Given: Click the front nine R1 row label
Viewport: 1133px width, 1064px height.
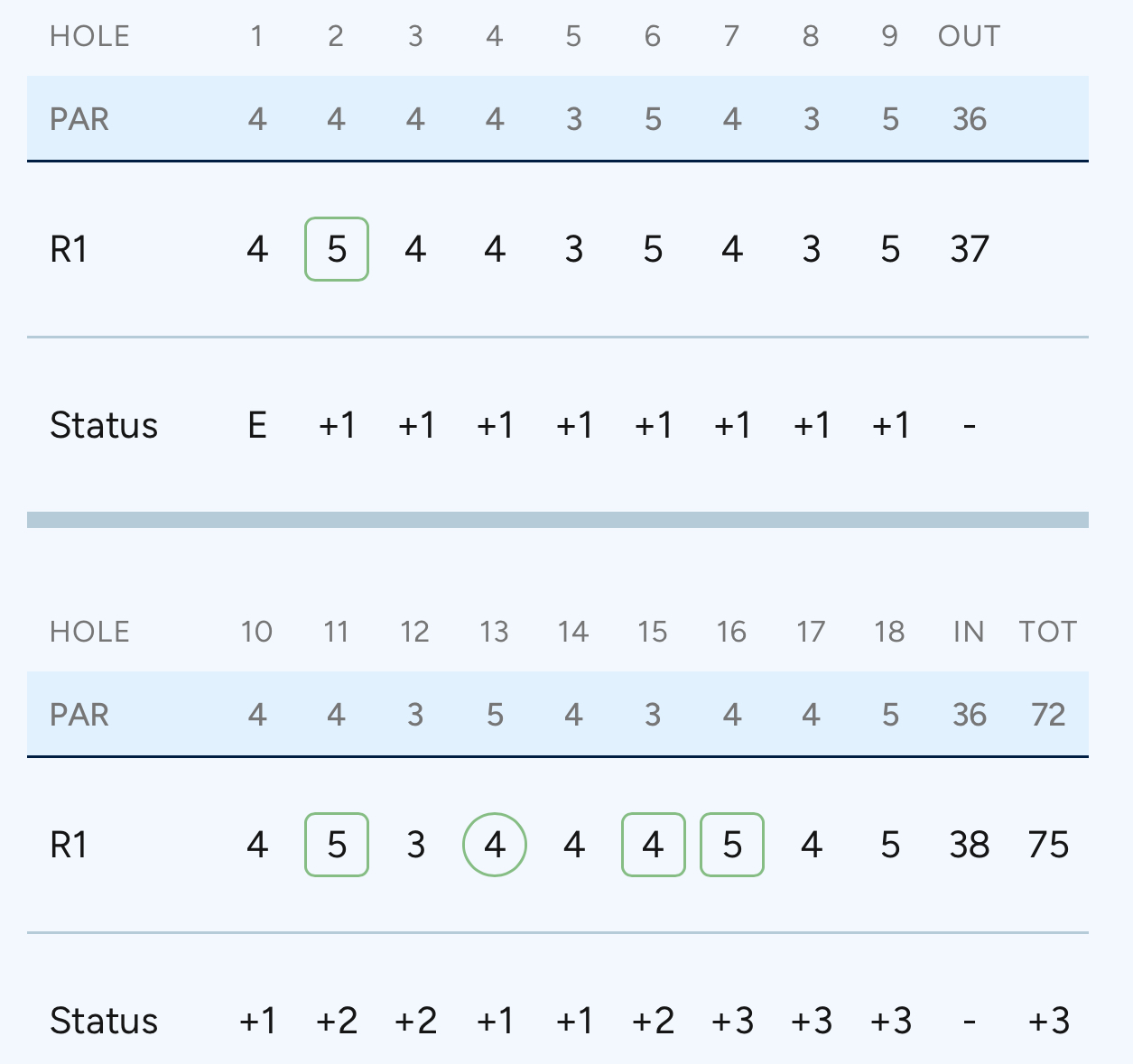Looking at the screenshot, I should coord(69,249).
